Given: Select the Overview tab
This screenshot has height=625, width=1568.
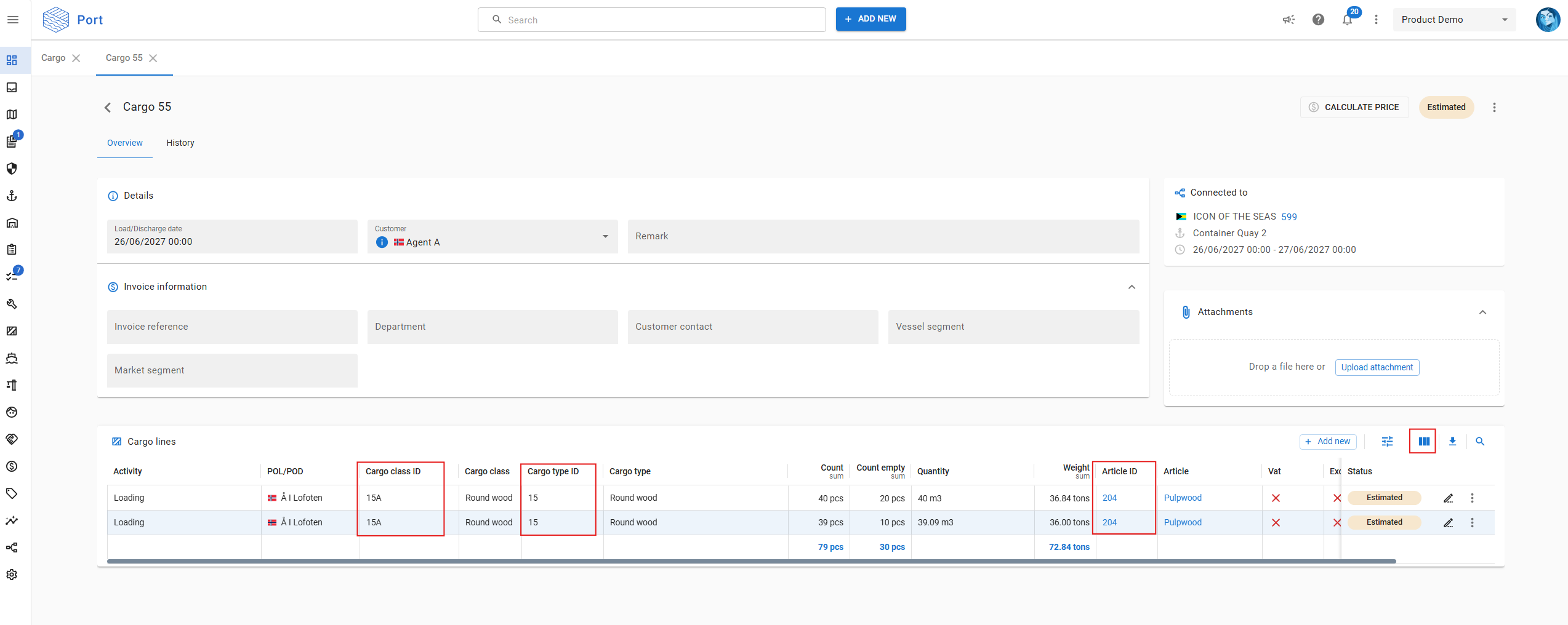Looking at the screenshot, I should pos(125,143).
